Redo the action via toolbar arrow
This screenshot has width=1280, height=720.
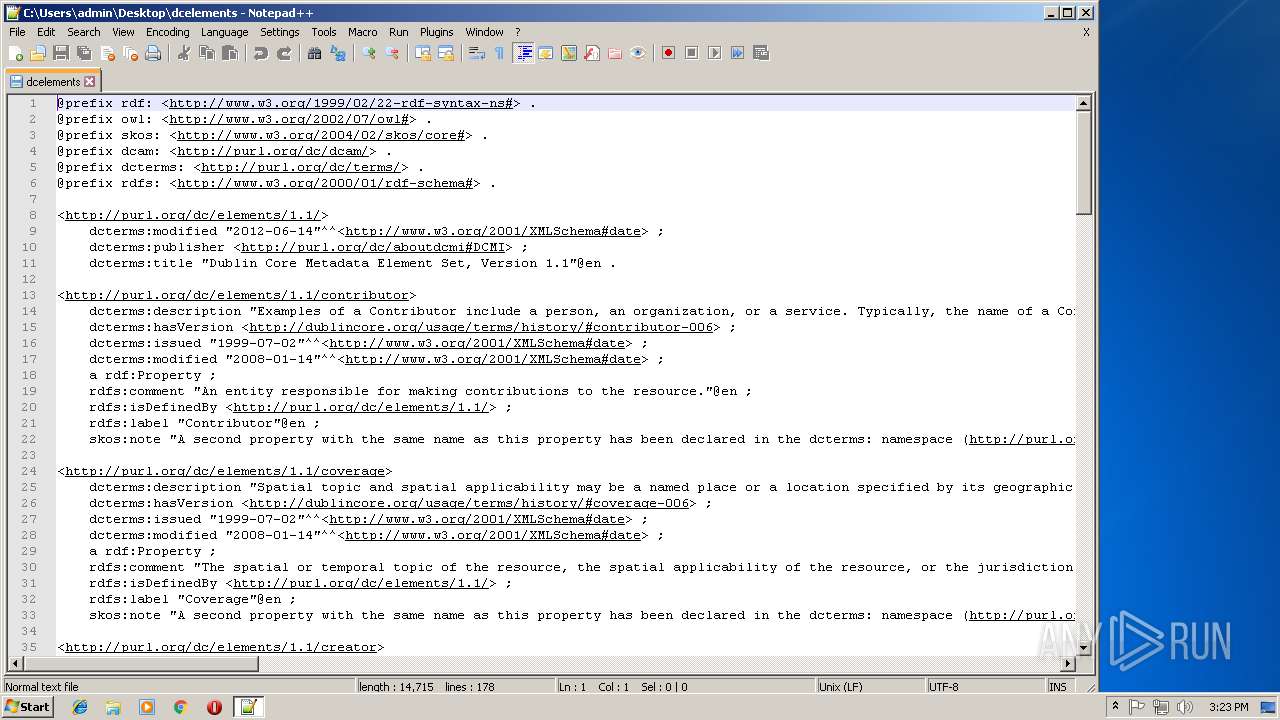284,53
